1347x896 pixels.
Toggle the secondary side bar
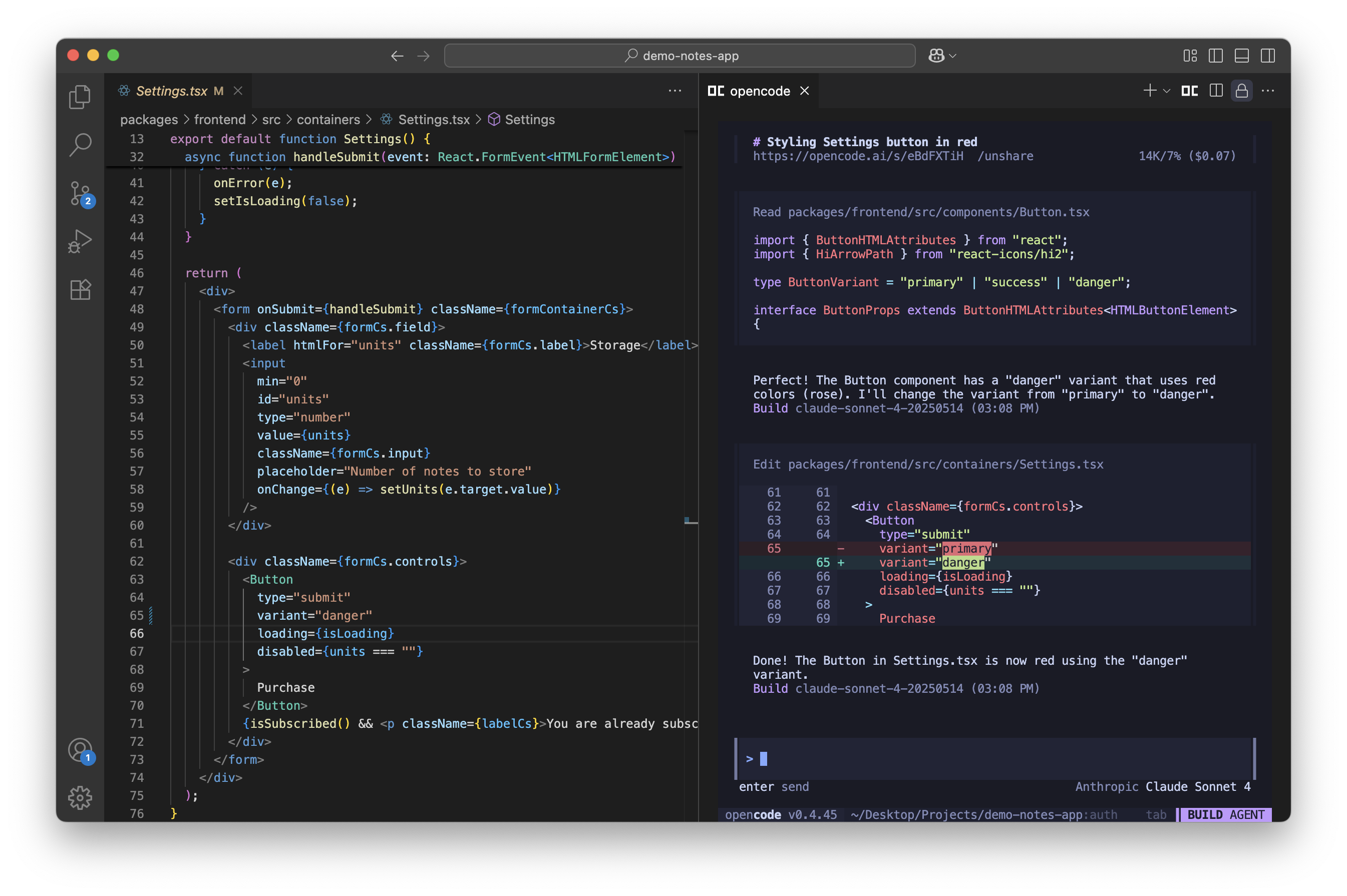coord(1269,56)
